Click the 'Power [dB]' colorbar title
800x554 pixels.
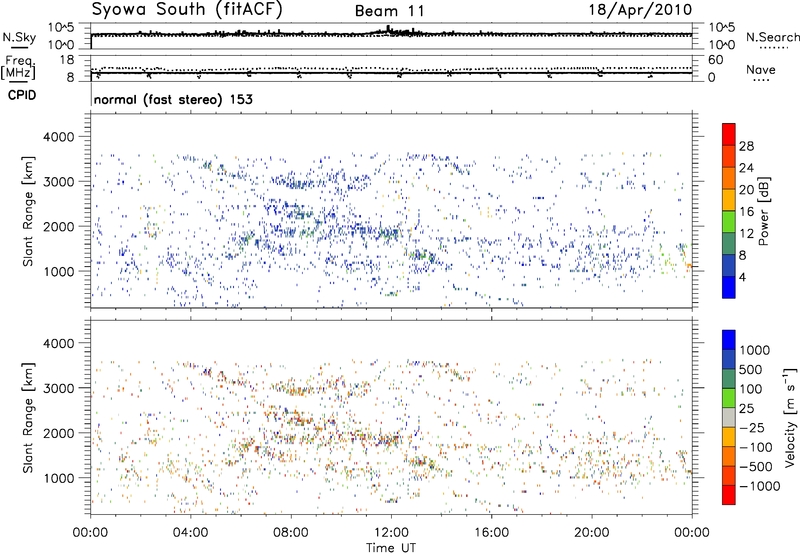pos(763,211)
